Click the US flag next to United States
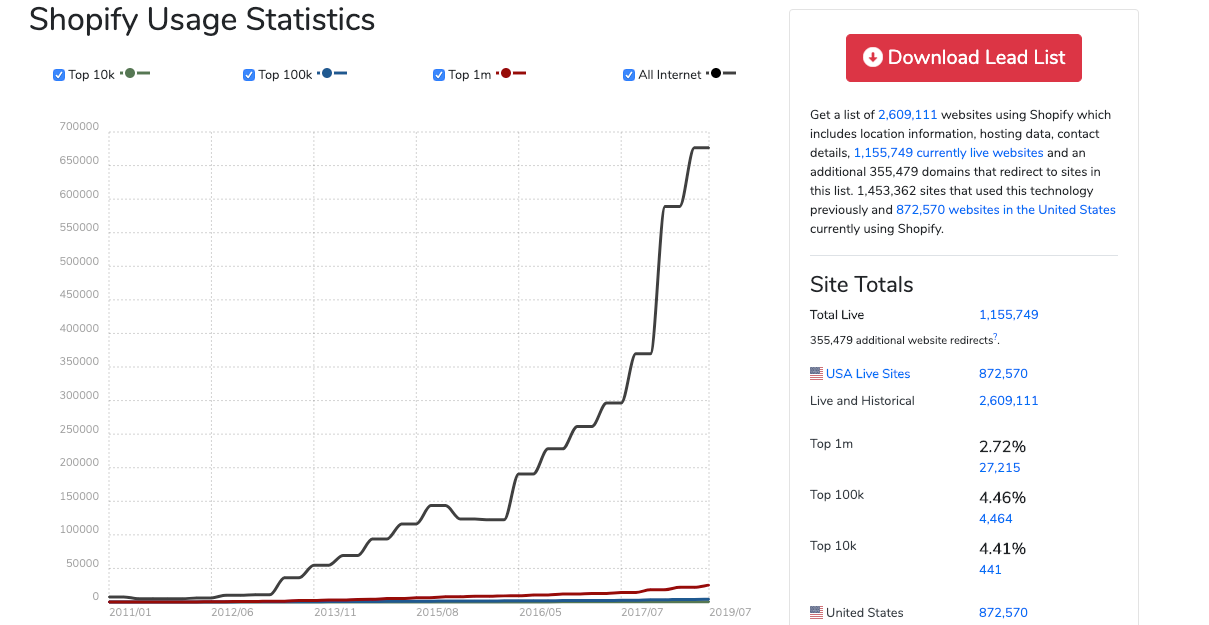The width and height of the screenshot is (1209, 625). click(815, 611)
